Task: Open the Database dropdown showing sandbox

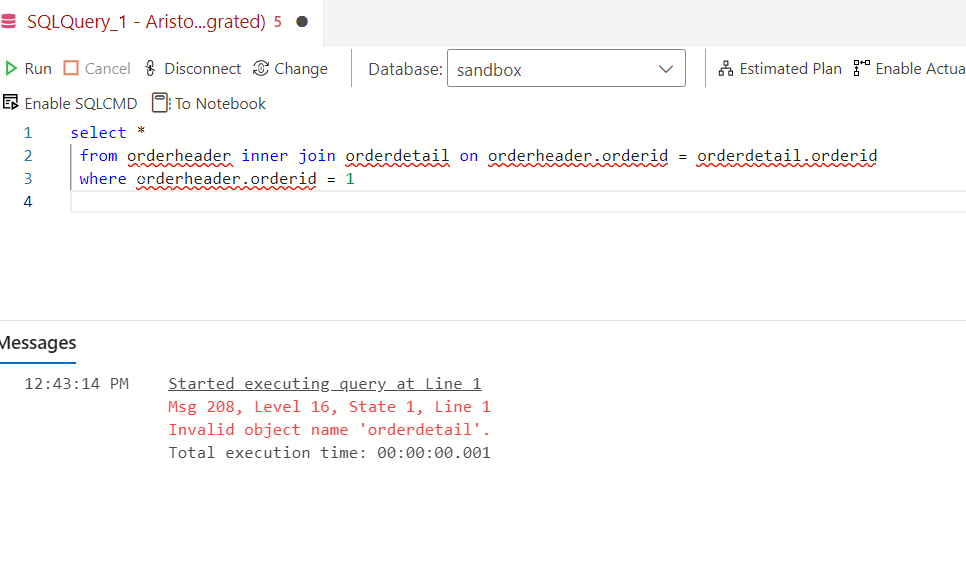Action: [565, 69]
